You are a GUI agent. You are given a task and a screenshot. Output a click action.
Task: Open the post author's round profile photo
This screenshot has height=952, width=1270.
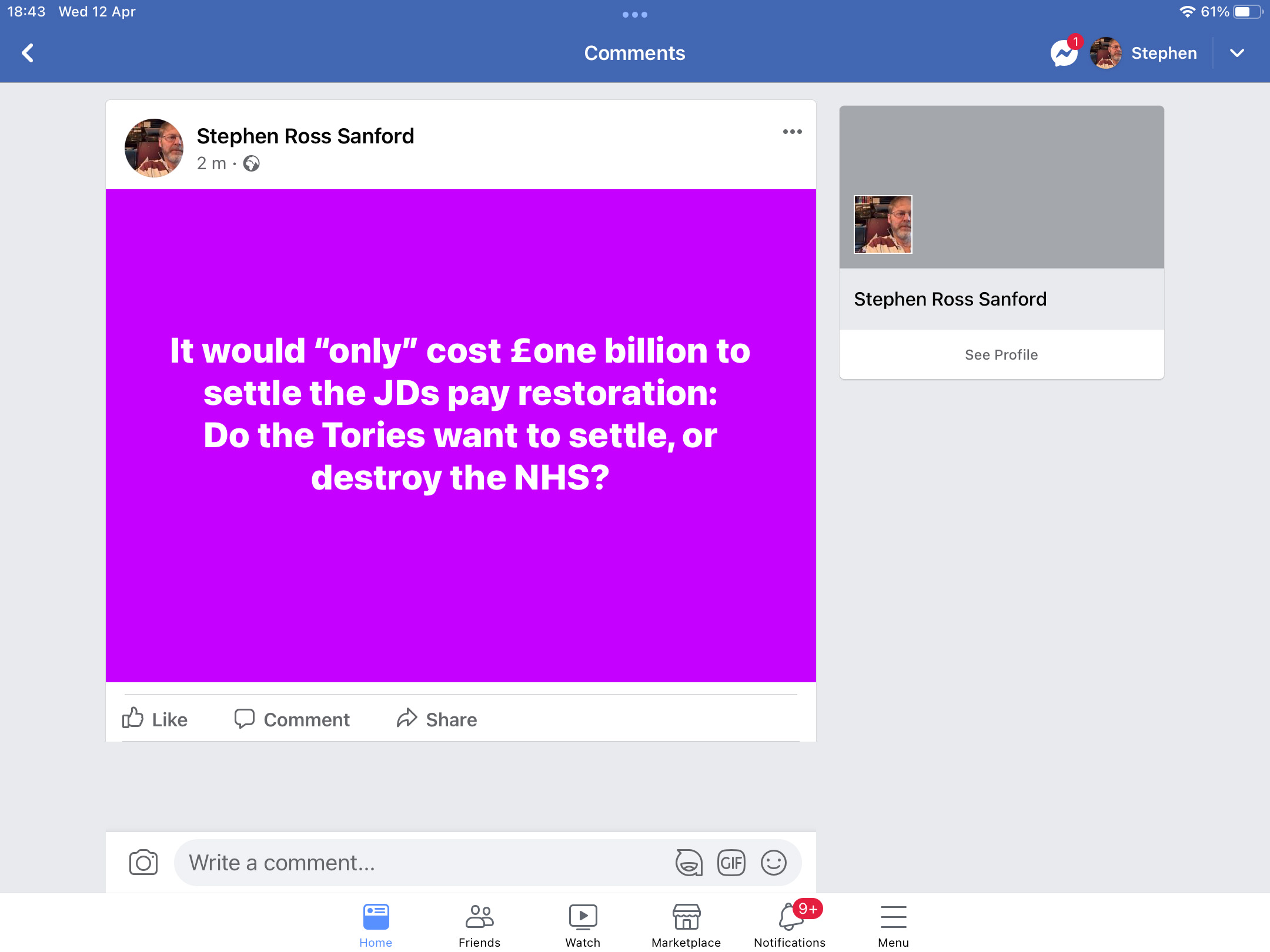tap(154, 148)
